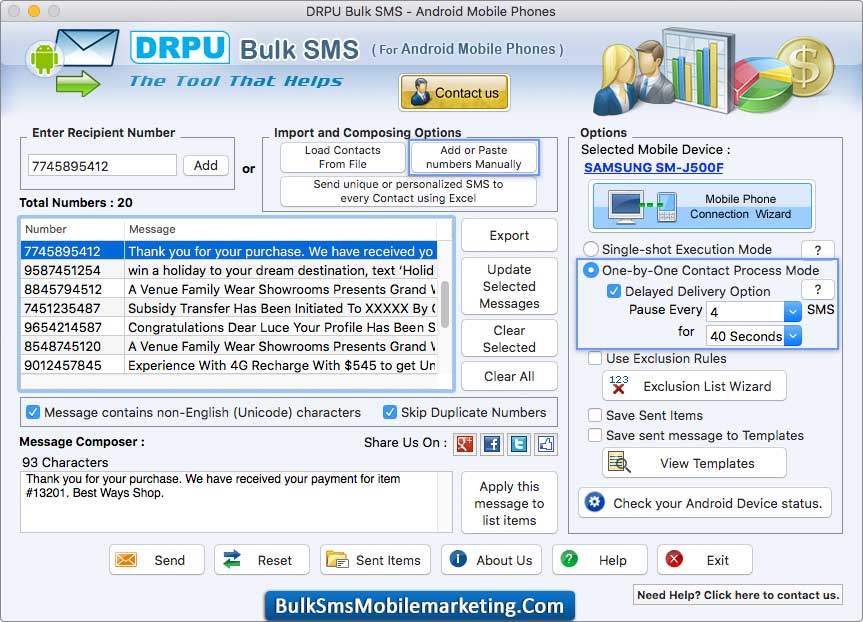Viewport: 863px width, 622px height.
Task: Click the View Templates magnifier icon
Action: click(x=619, y=462)
